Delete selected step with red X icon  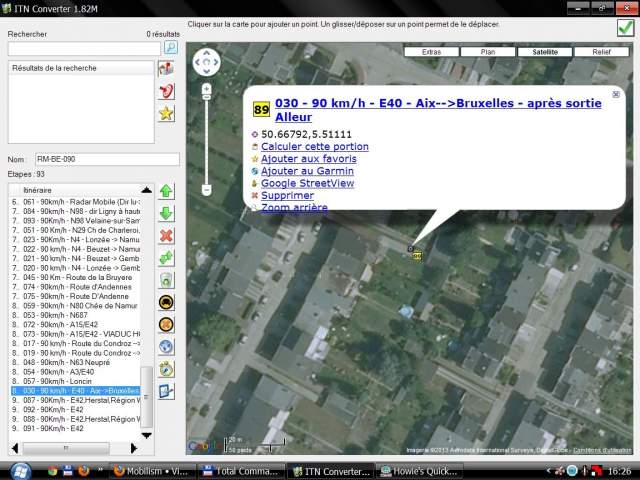point(166,235)
